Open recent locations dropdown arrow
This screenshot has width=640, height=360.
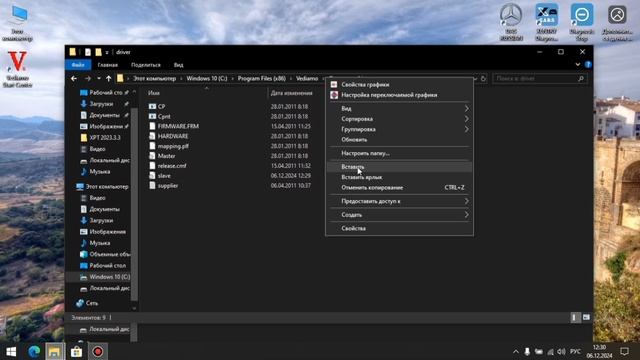tap(99, 78)
